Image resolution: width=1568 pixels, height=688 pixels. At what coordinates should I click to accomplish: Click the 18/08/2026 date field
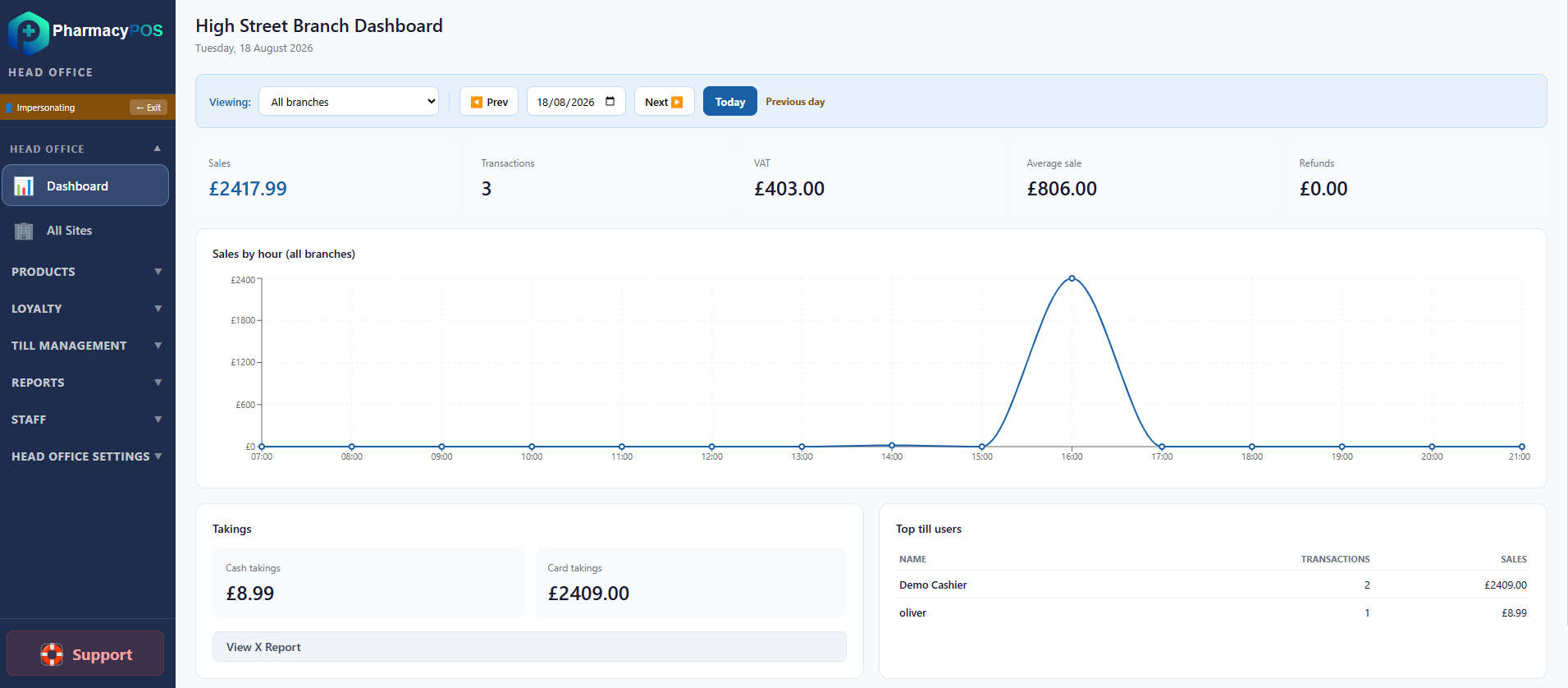576,102
